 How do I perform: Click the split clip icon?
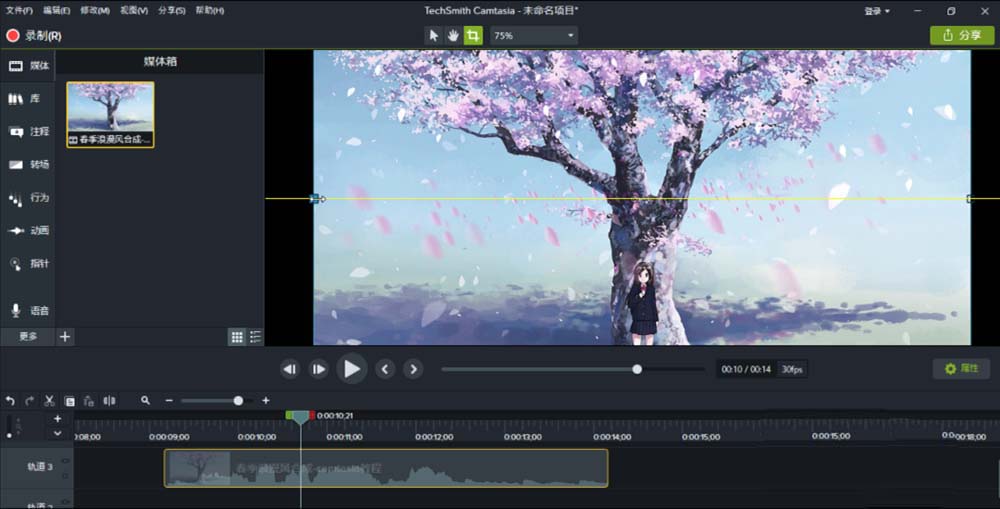pos(109,401)
